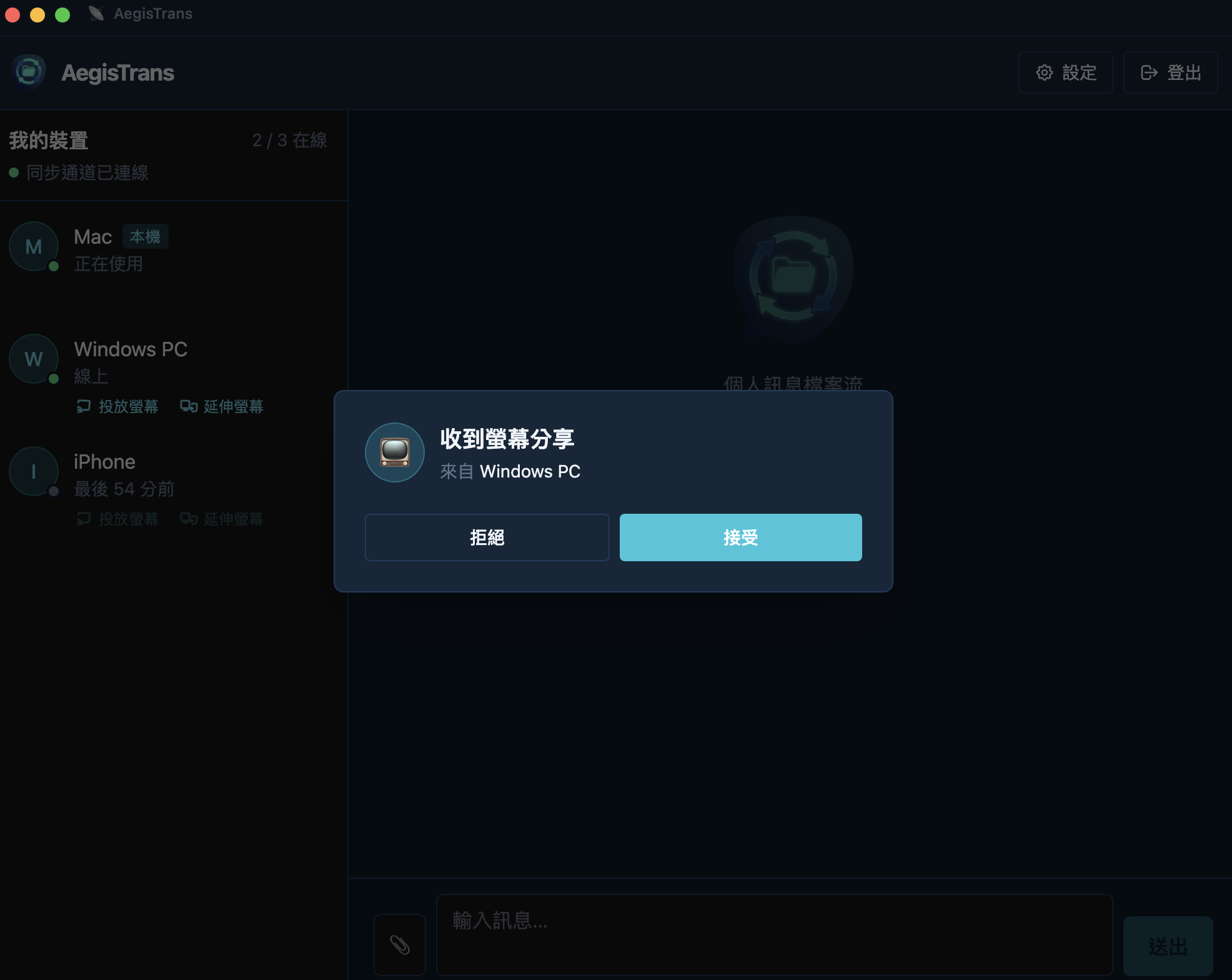Click the gear icon in 設定 button
The image size is (1232, 980).
[x=1044, y=72]
